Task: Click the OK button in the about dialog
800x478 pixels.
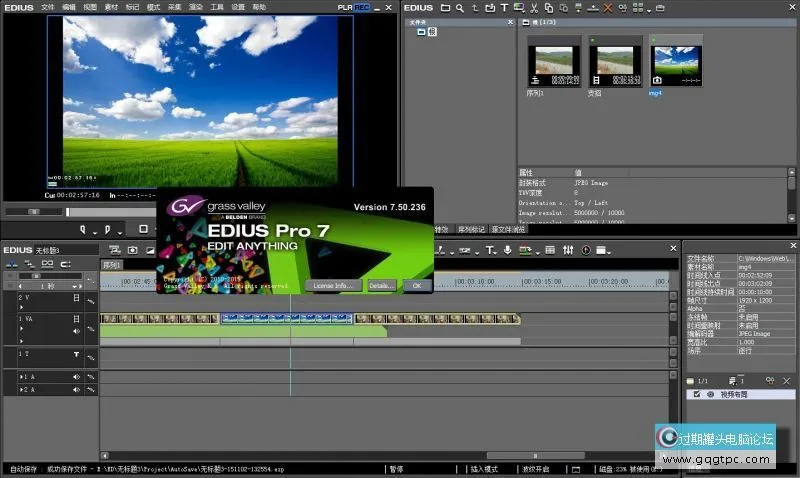Action: point(415,285)
